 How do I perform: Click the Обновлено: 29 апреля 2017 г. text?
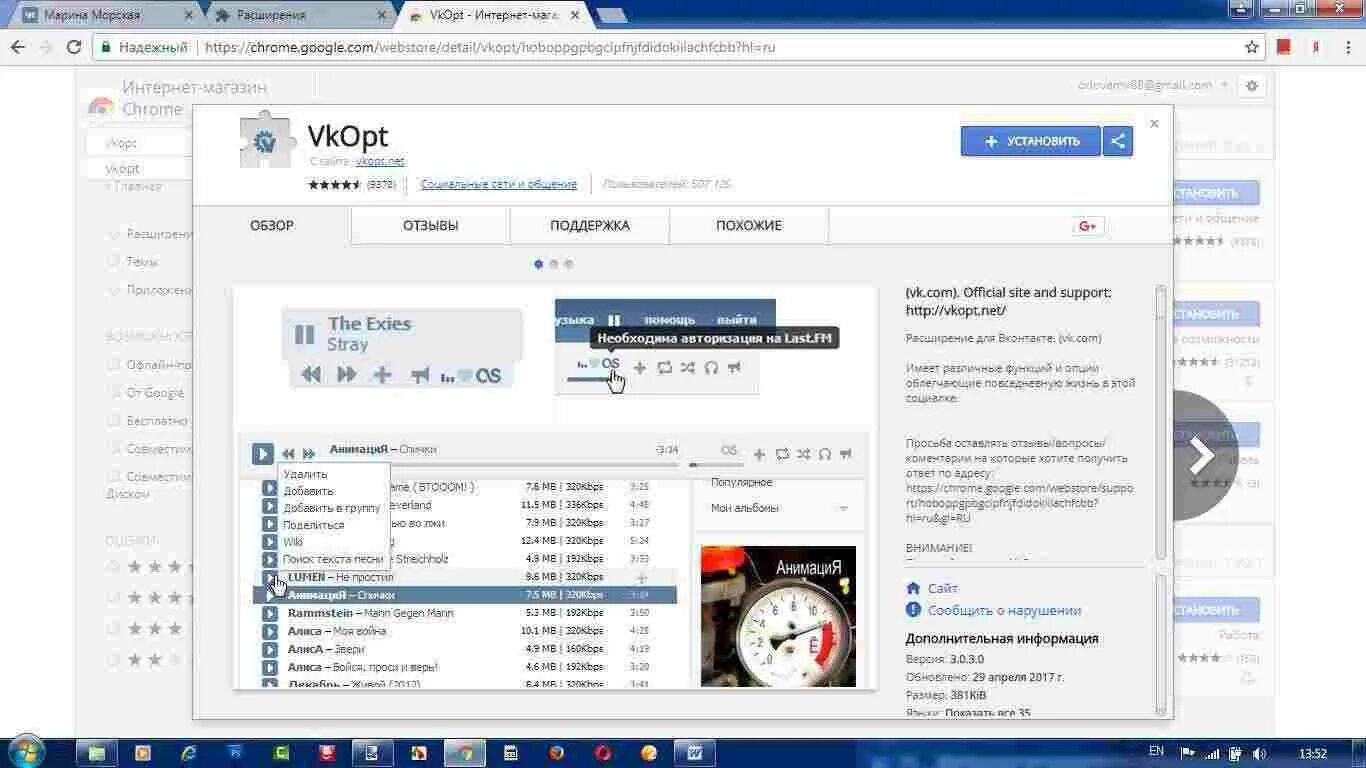(x=985, y=677)
